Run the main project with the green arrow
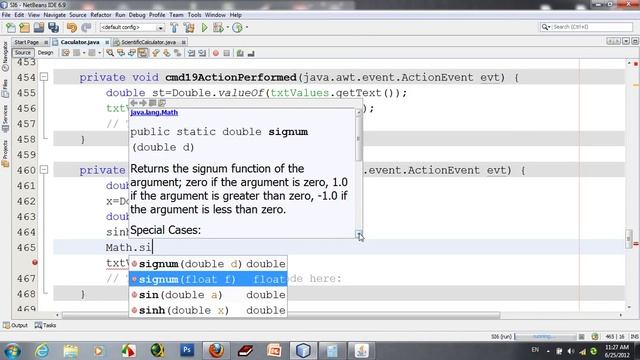 (x=204, y=27)
